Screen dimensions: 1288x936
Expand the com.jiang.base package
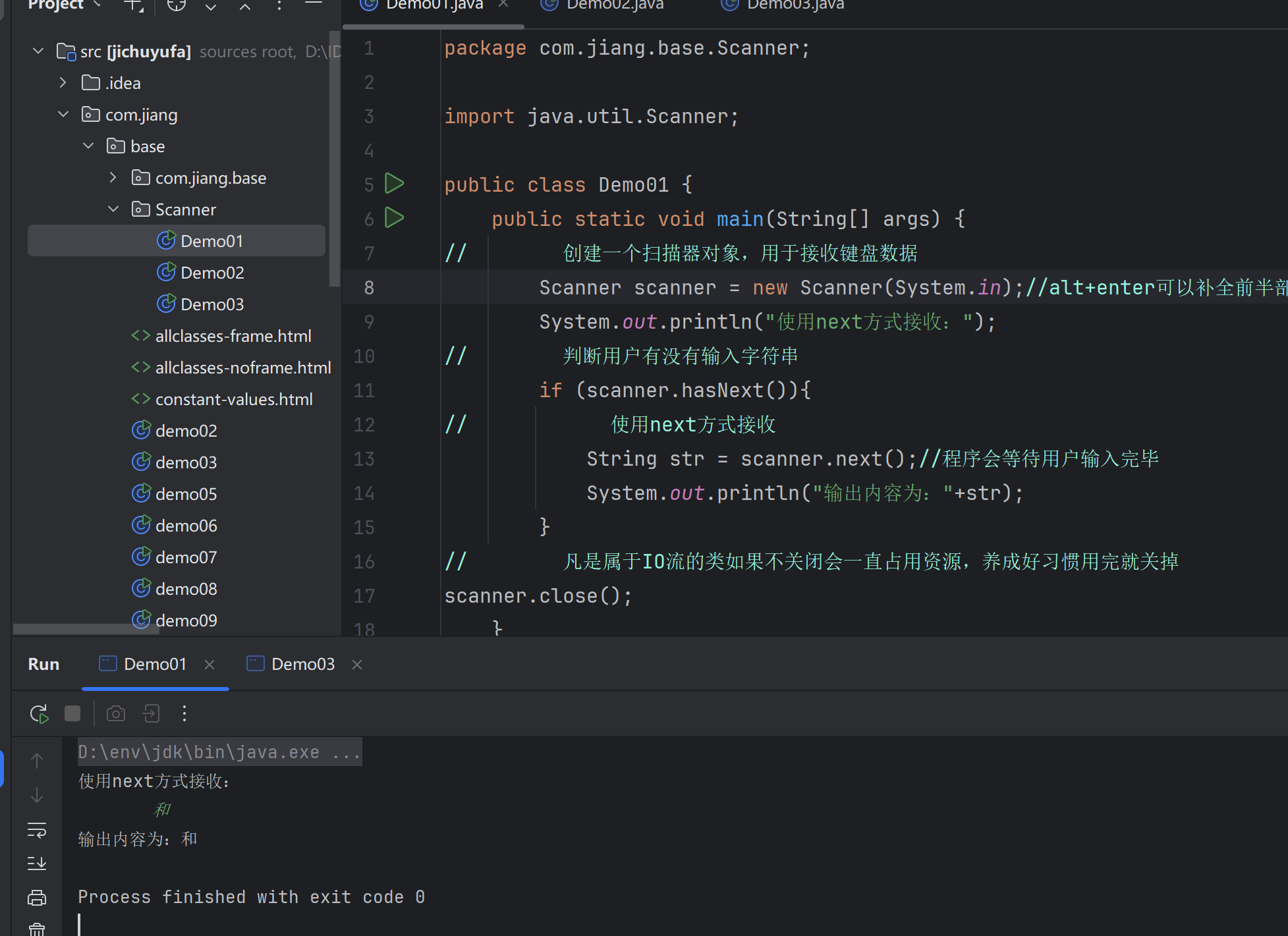tap(113, 178)
